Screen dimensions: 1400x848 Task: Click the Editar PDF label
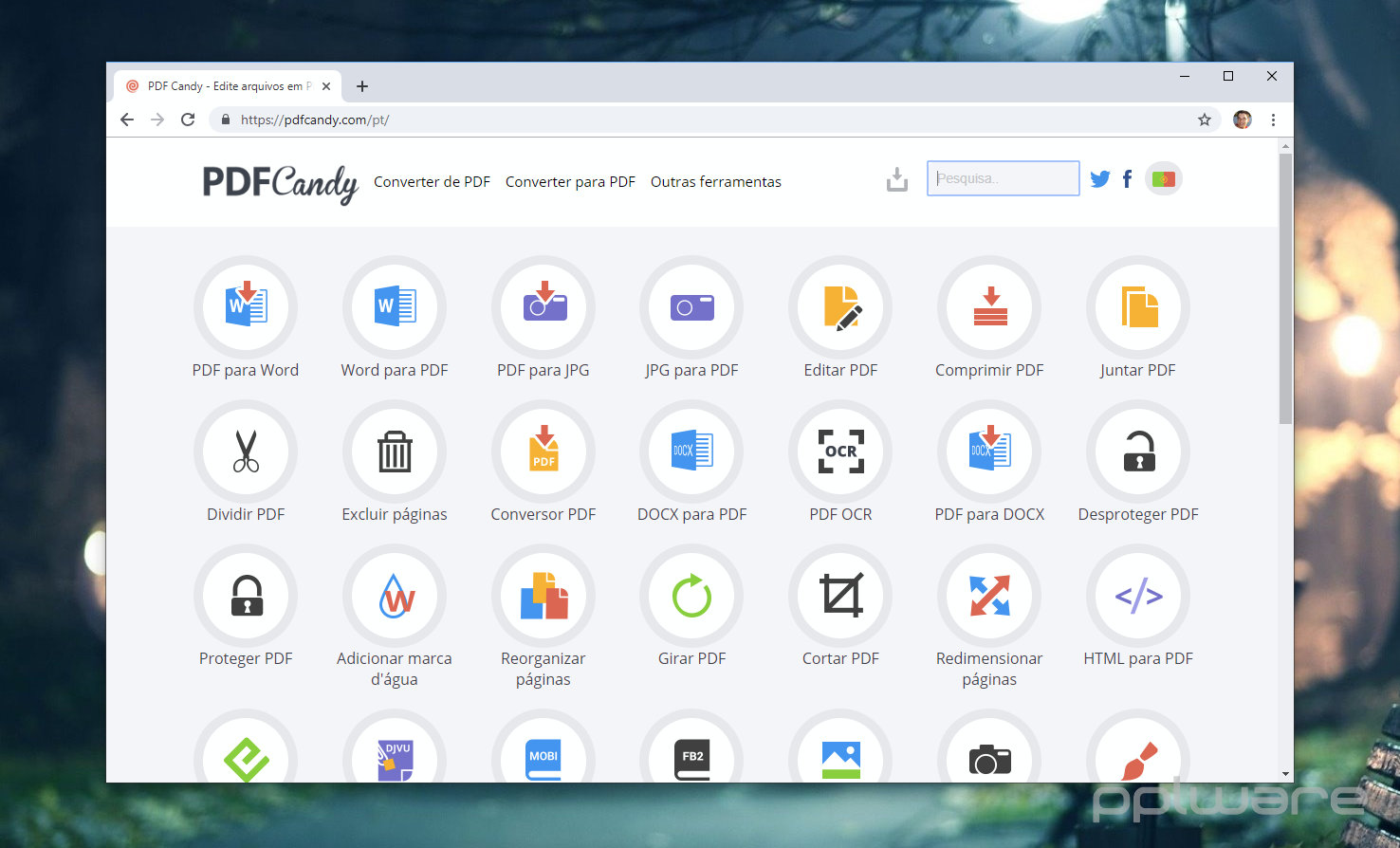tap(840, 370)
